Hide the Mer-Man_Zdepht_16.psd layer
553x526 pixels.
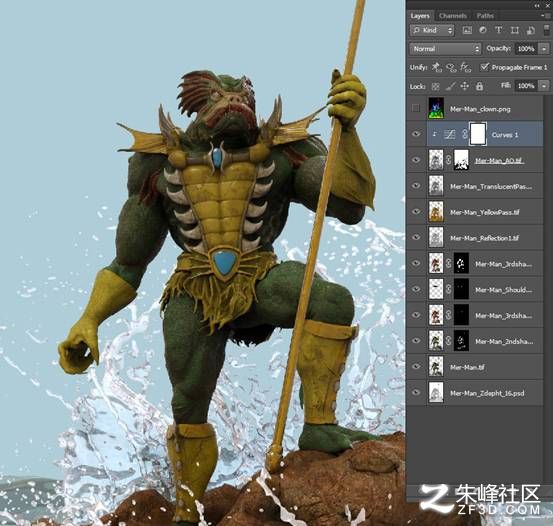(x=416, y=392)
